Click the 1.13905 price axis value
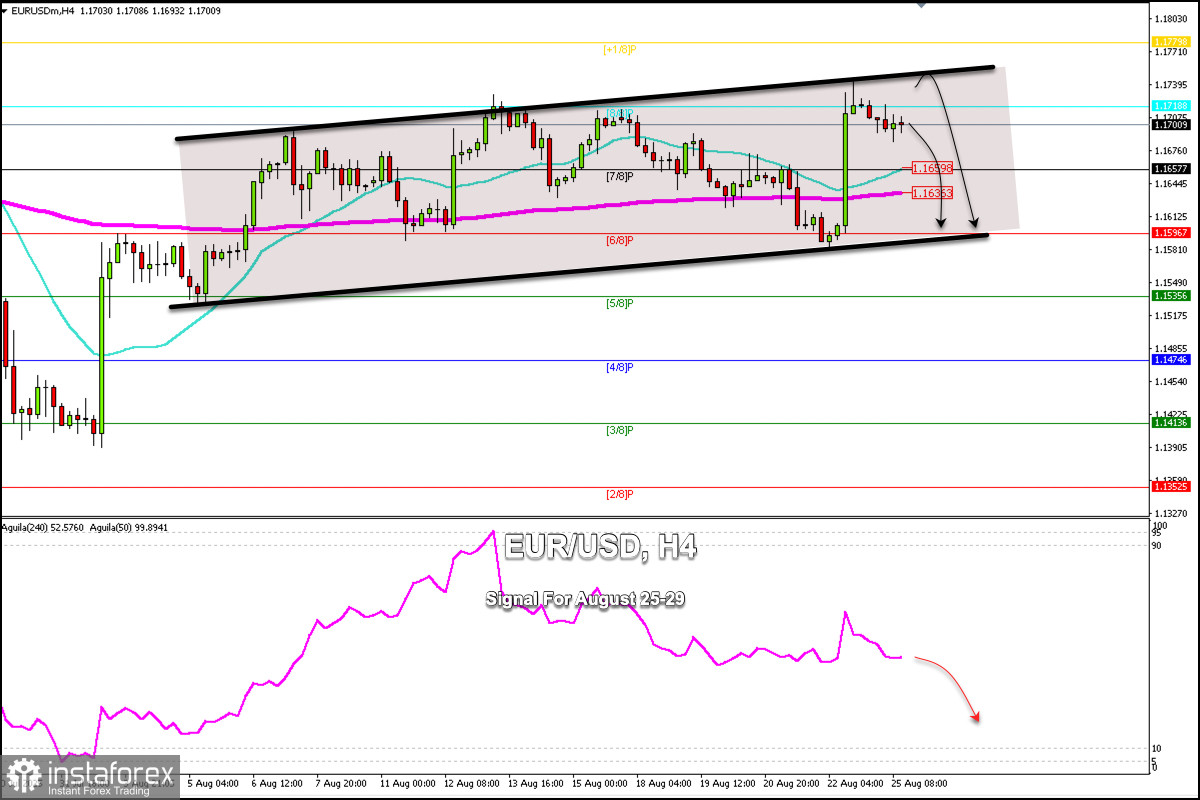1200x800 pixels. click(x=1170, y=448)
